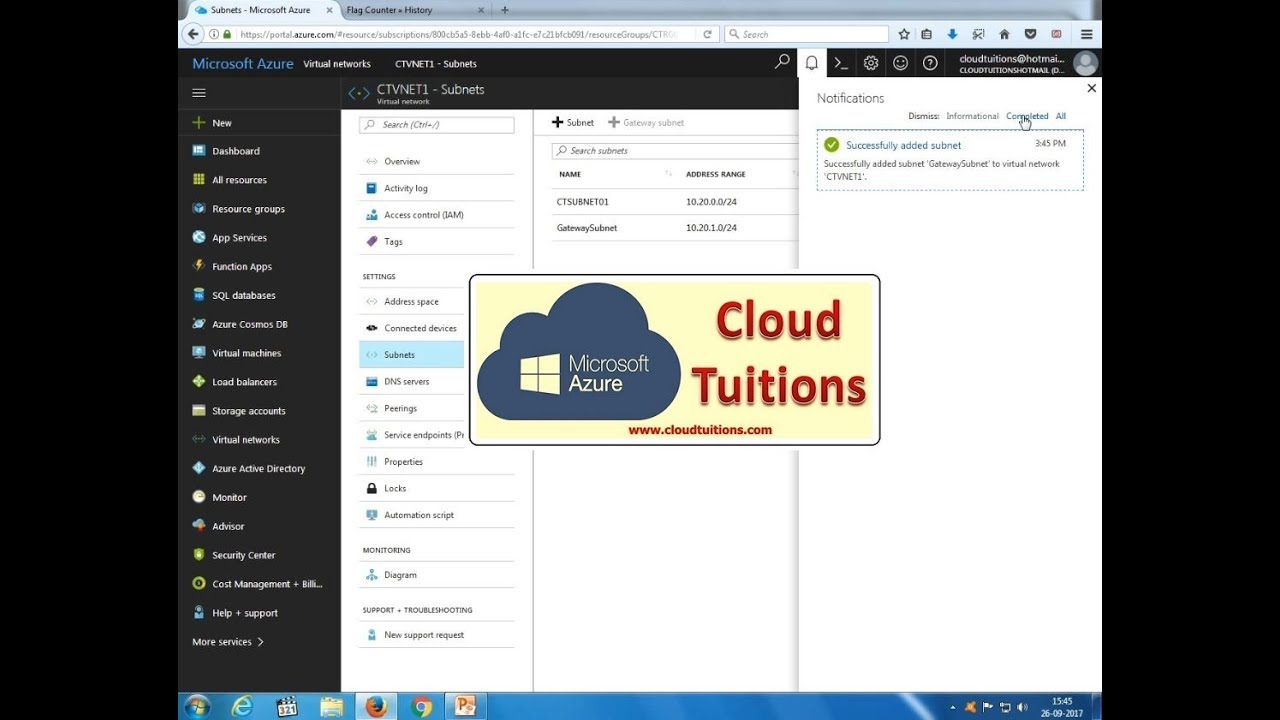Screen dimensions: 1280x720
Task: Open New support request
Action: pos(424,635)
